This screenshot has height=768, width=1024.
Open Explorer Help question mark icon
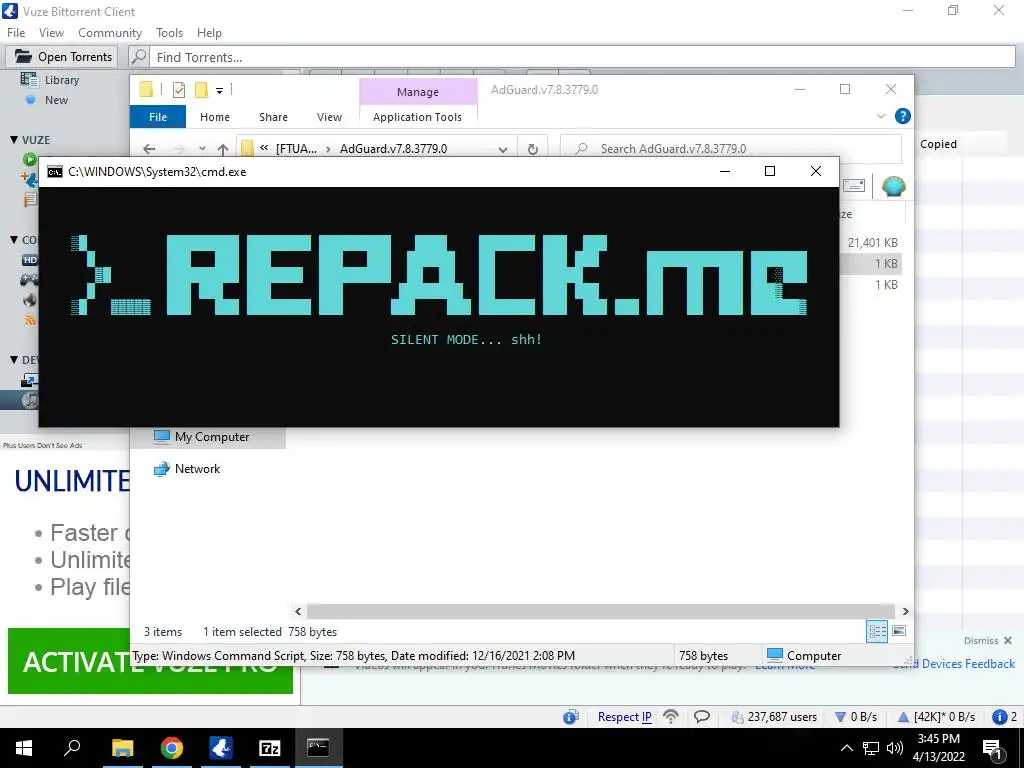[x=903, y=116]
